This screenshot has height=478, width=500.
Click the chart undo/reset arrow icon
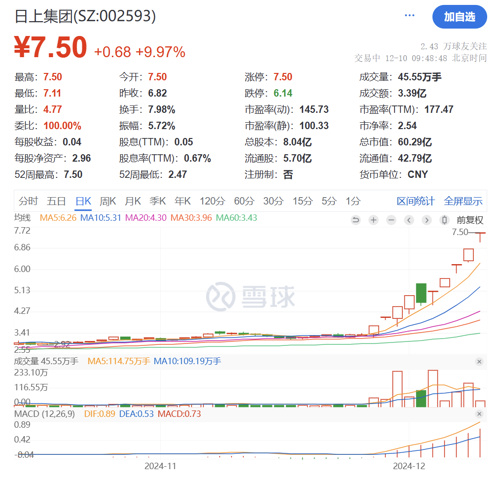point(356,220)
